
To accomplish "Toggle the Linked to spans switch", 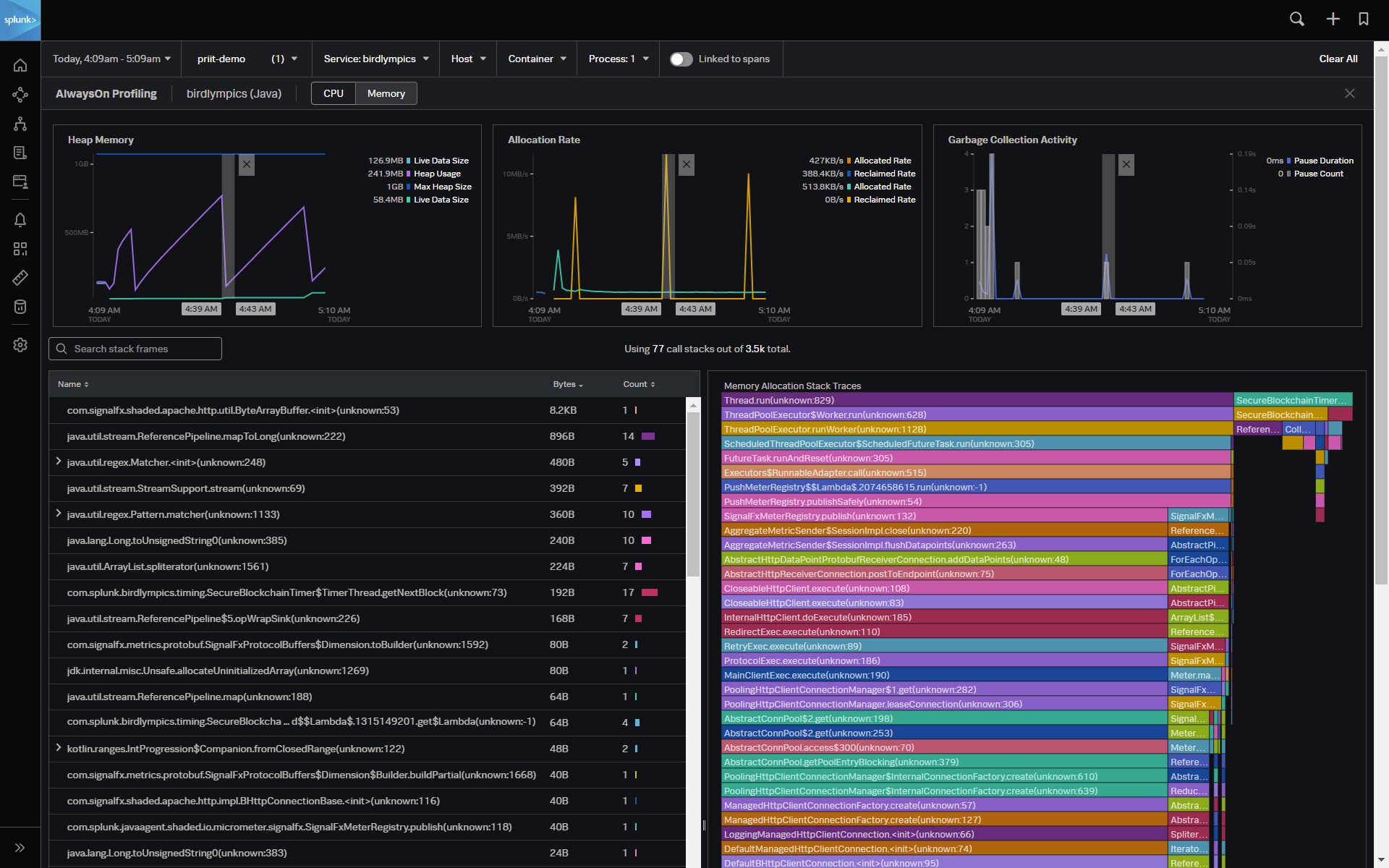I will point(681,58).
